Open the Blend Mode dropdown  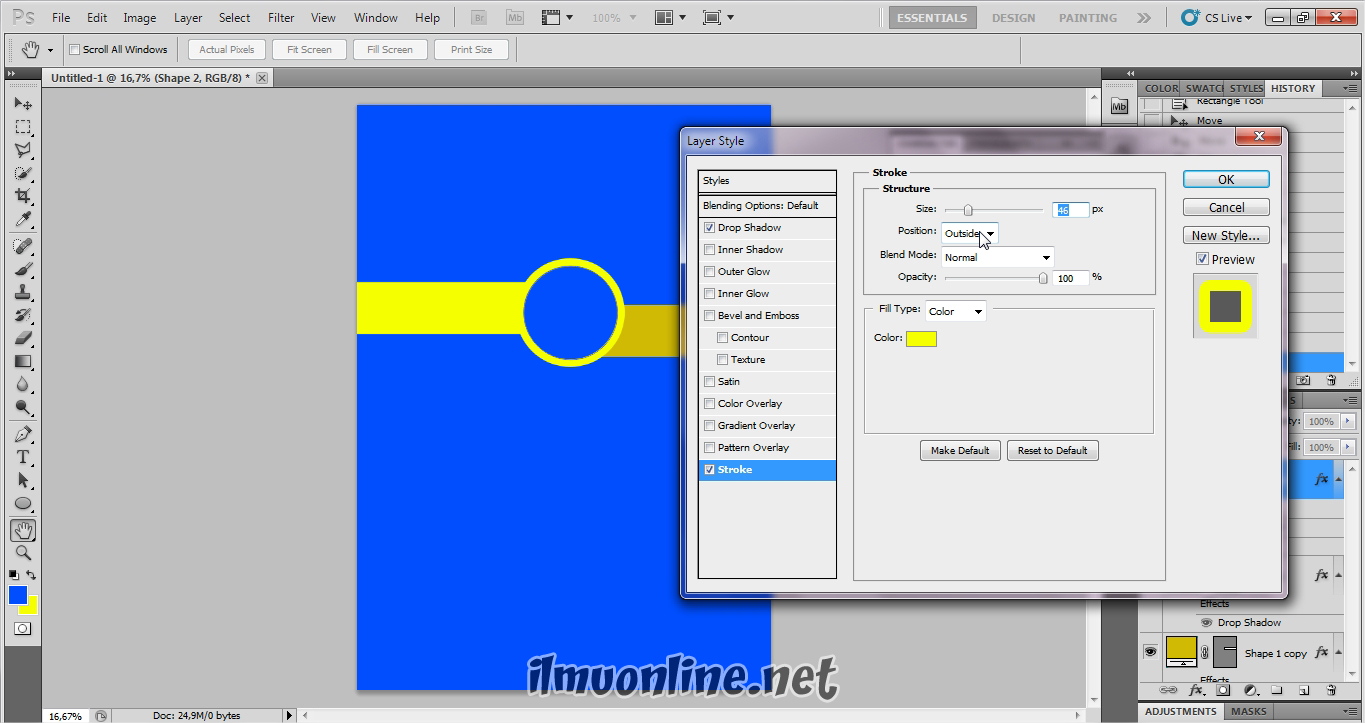[997, 257]
